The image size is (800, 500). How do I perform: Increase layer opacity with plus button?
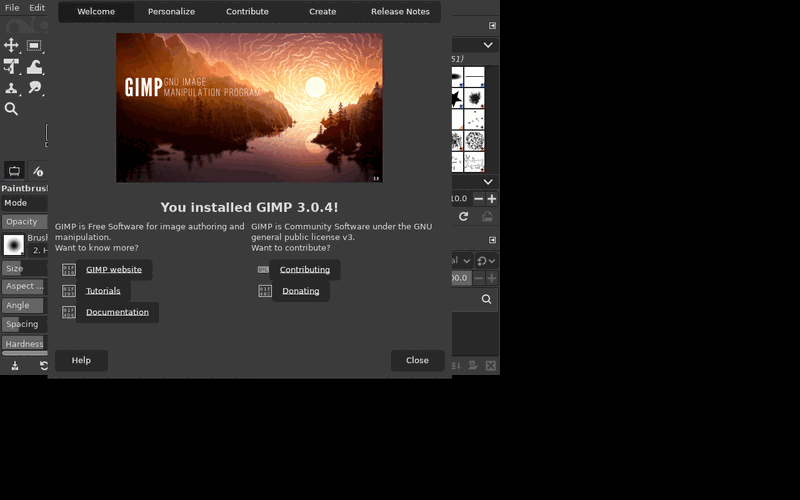pyautogui.click(x=491, y=278)
